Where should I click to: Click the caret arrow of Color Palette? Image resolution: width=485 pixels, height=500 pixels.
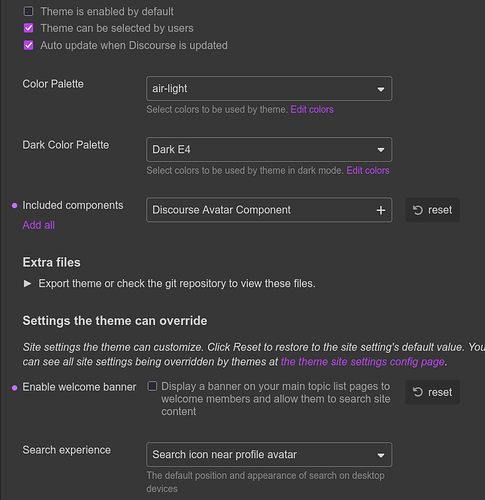[x=381, y=89]
